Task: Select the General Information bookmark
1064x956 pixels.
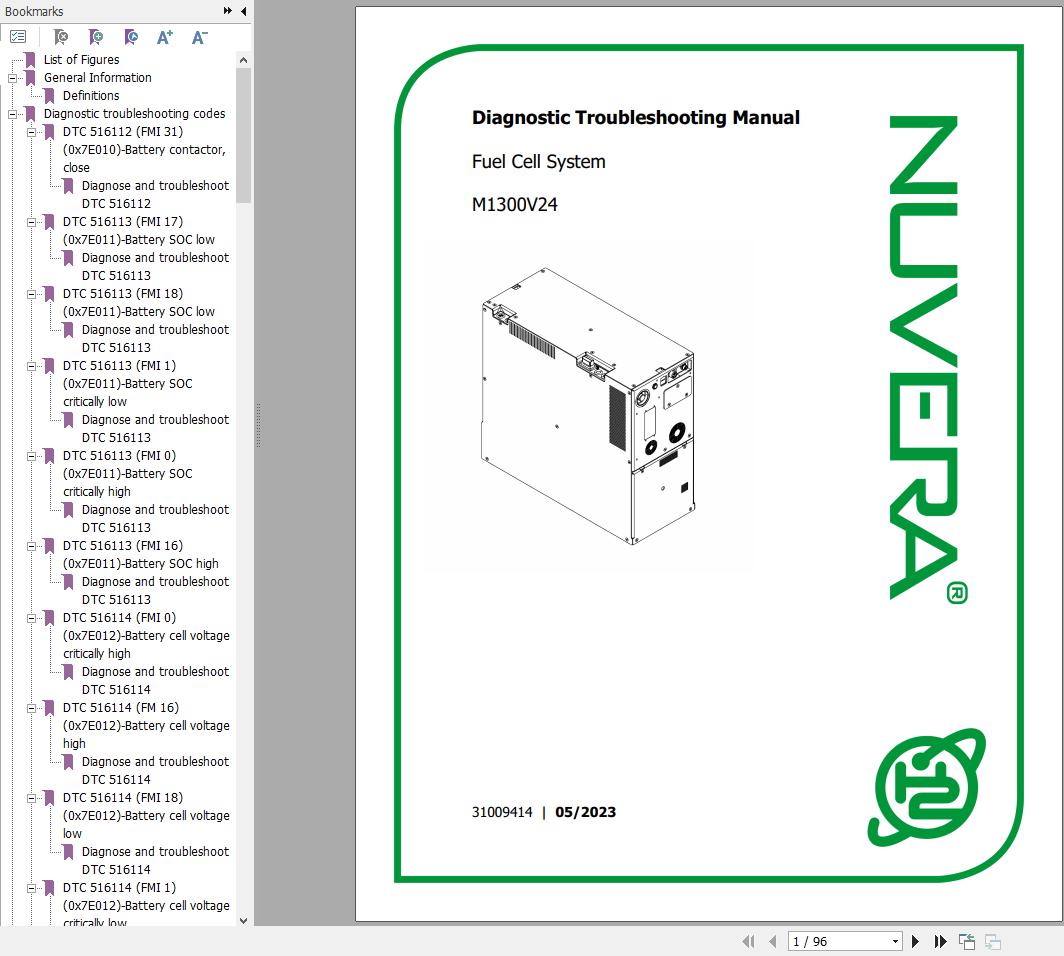Action: (98, 77)
